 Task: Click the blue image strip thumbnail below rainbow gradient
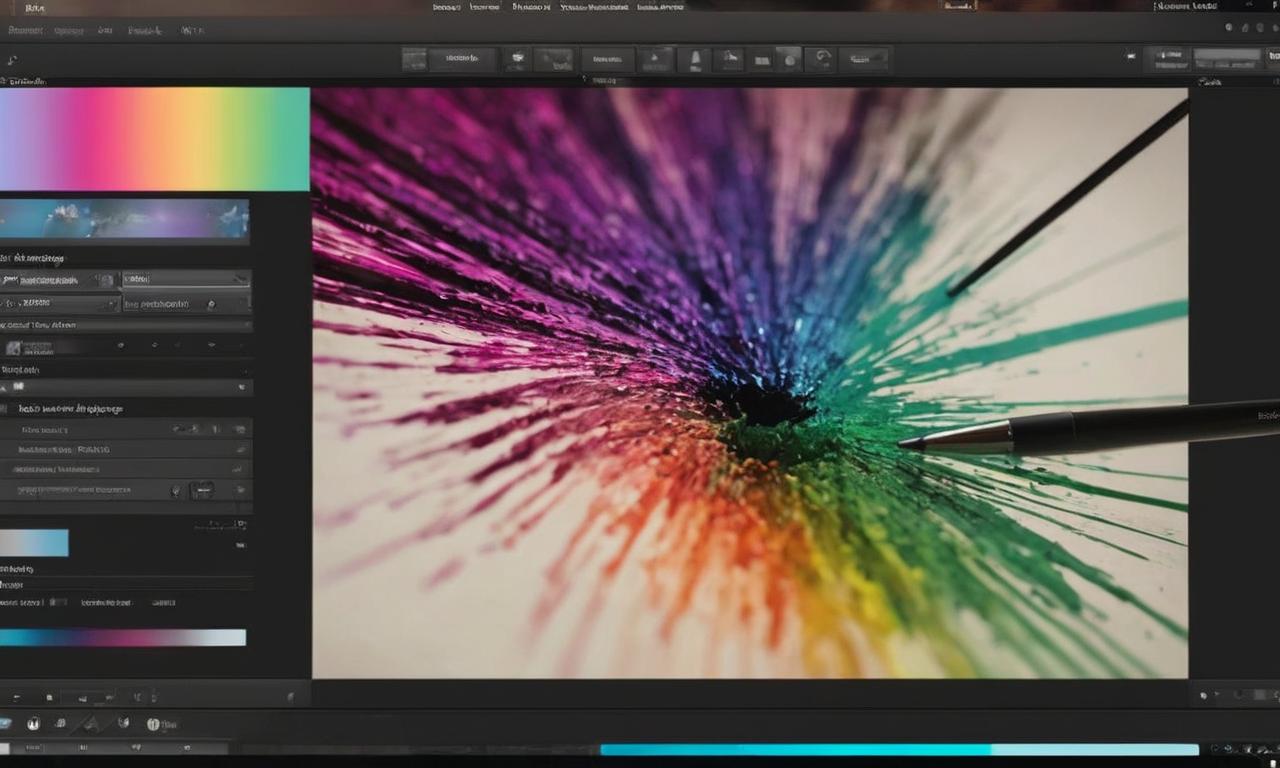tap(124, 219)
